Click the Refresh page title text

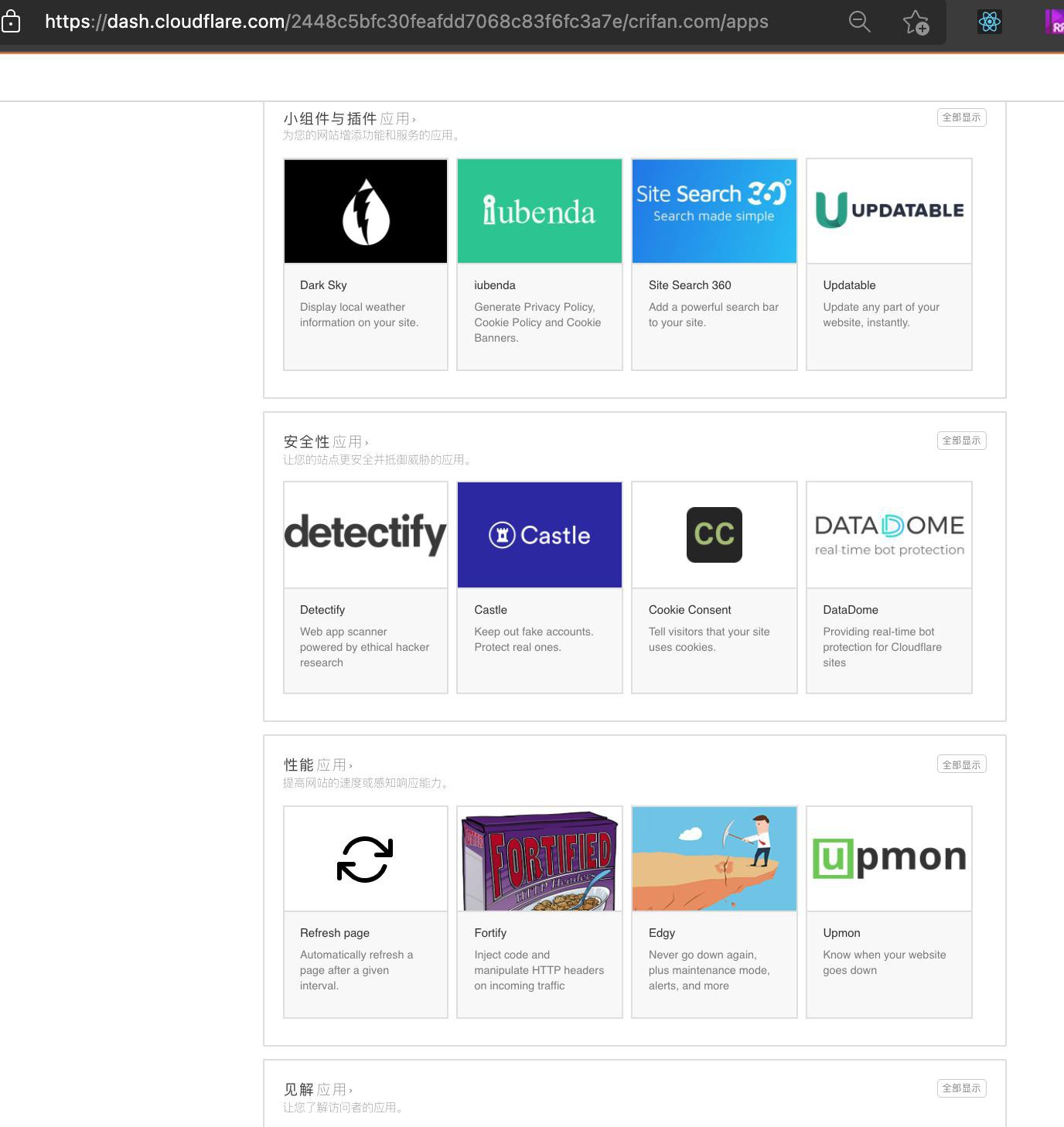[x=335, y=933]
